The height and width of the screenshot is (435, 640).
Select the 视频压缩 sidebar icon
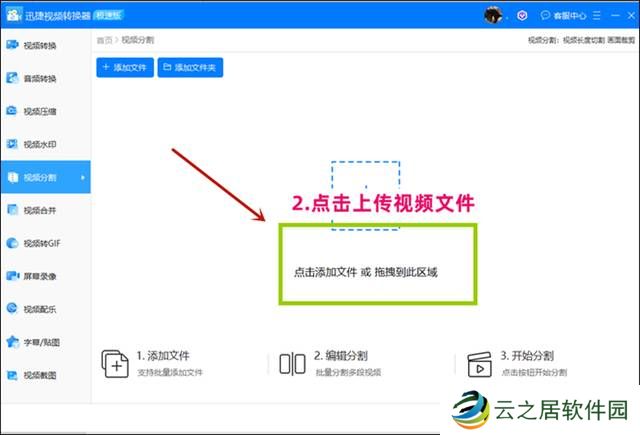(11, 112)
